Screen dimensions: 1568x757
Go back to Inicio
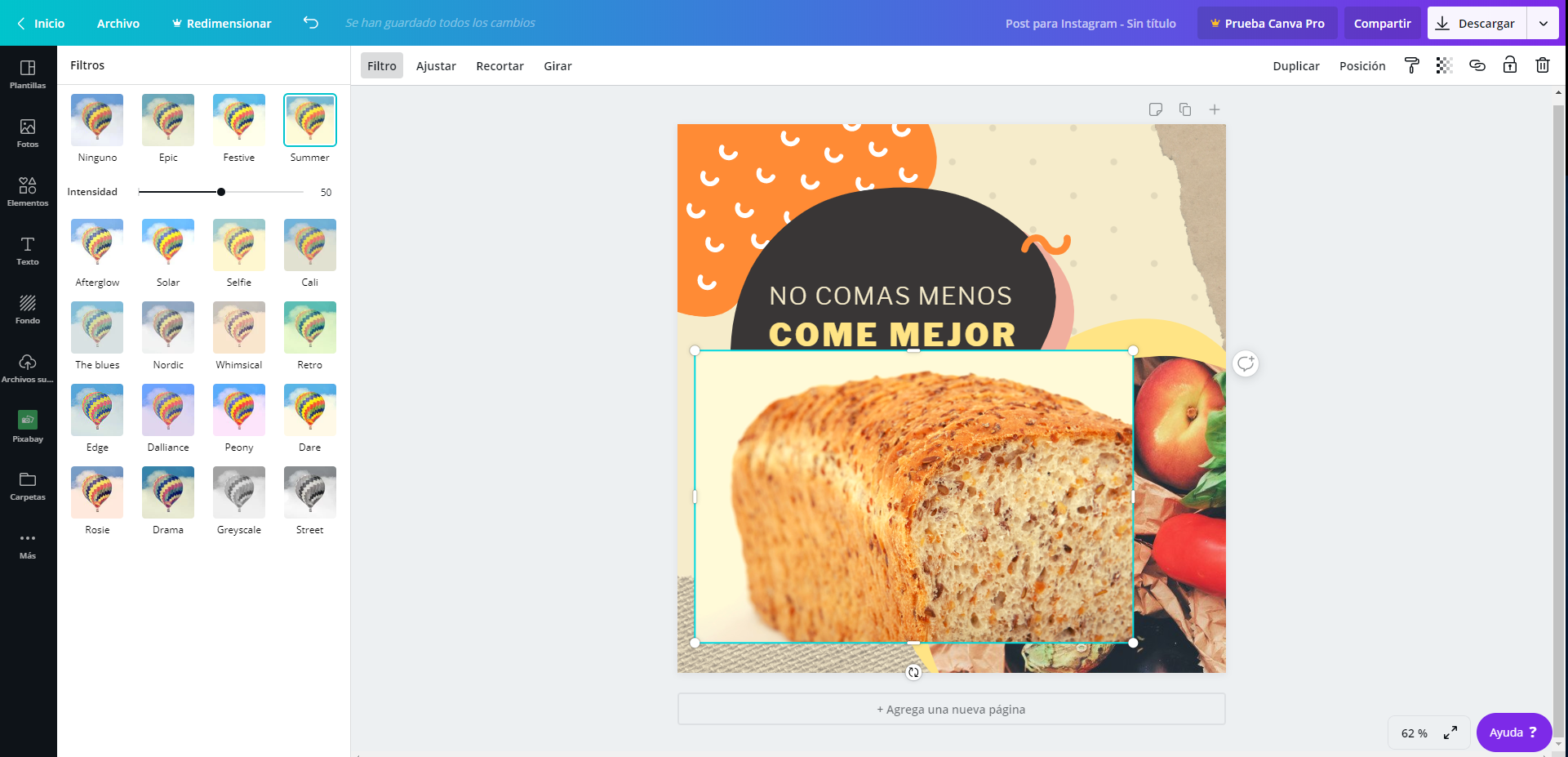tap(41, 23)
